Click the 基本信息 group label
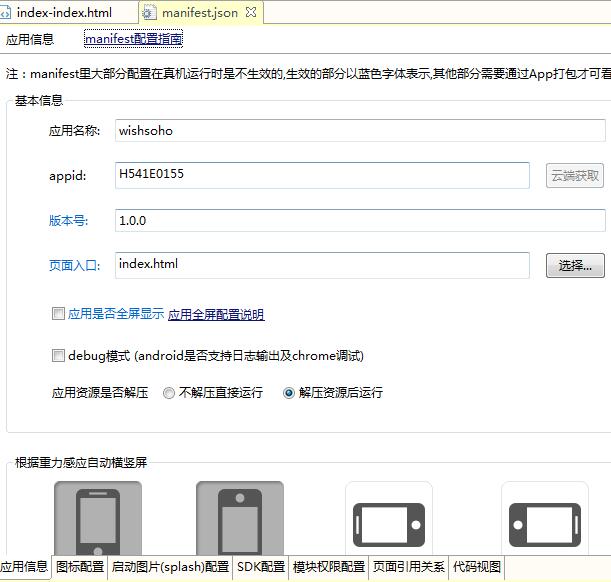 click(39, 101)
